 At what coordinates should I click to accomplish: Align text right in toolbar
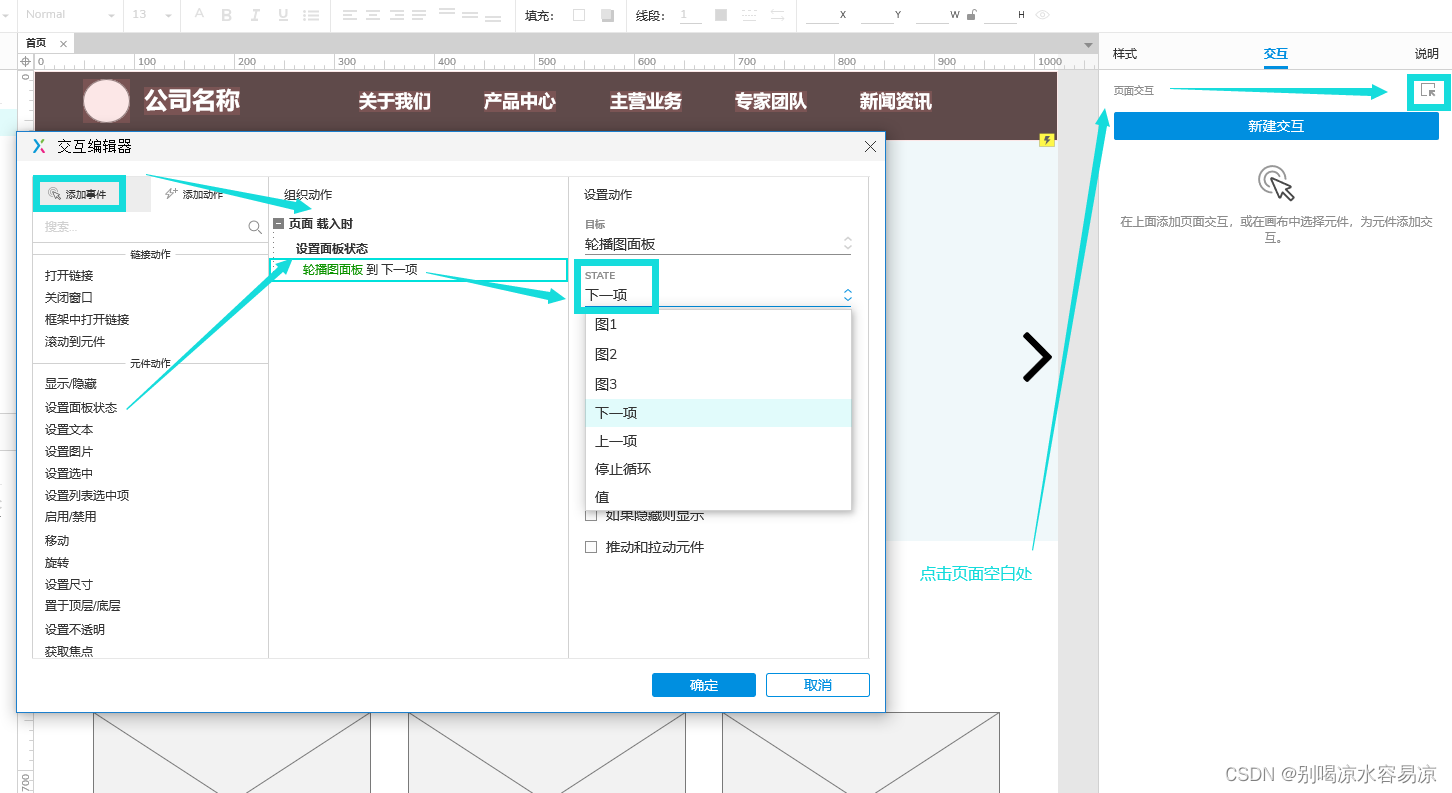(x=397, y=15)
